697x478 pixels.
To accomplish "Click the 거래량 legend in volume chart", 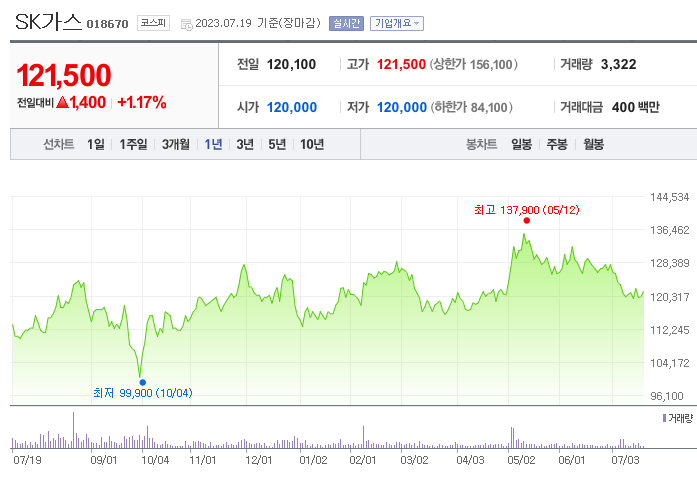I will pos(677,418).
